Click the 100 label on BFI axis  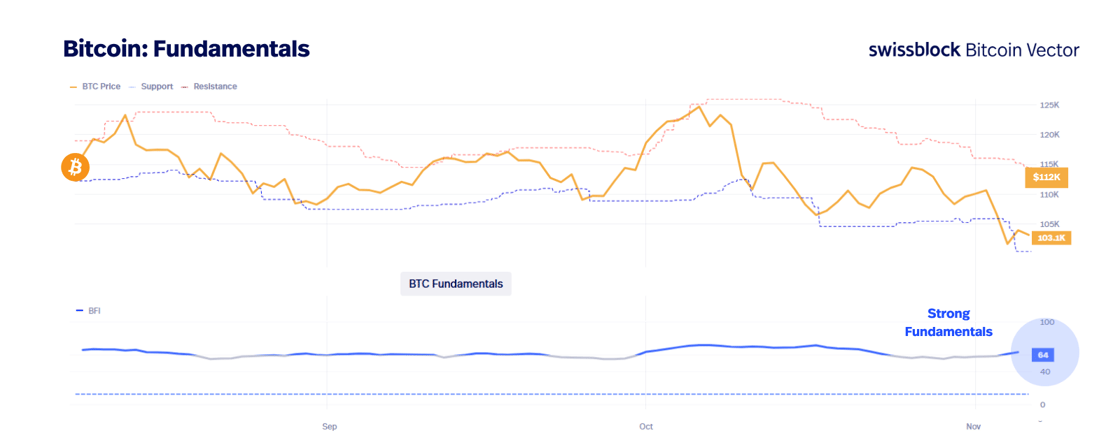(x=1047, y=322)
